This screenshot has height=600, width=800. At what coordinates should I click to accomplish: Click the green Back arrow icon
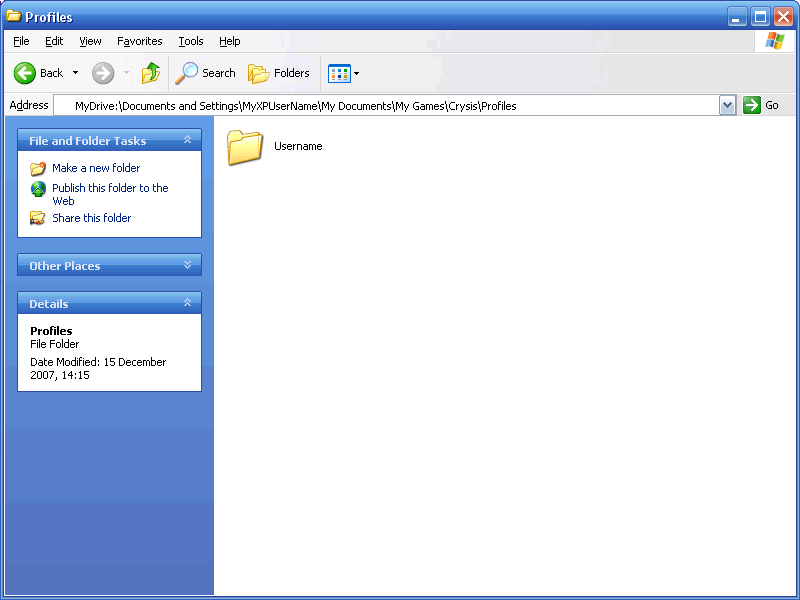tap(24, 73)
